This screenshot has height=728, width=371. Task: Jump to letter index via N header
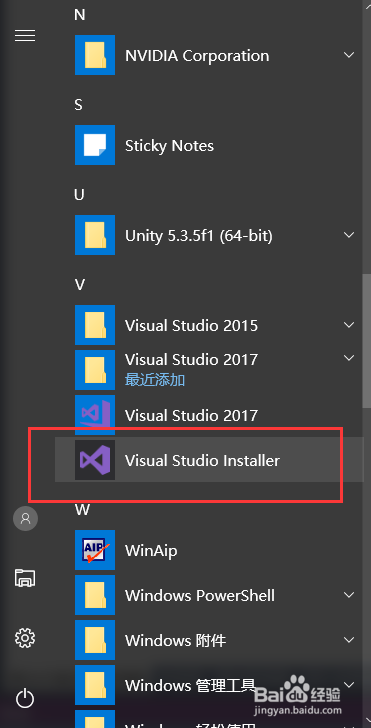(x=80, y=15)
